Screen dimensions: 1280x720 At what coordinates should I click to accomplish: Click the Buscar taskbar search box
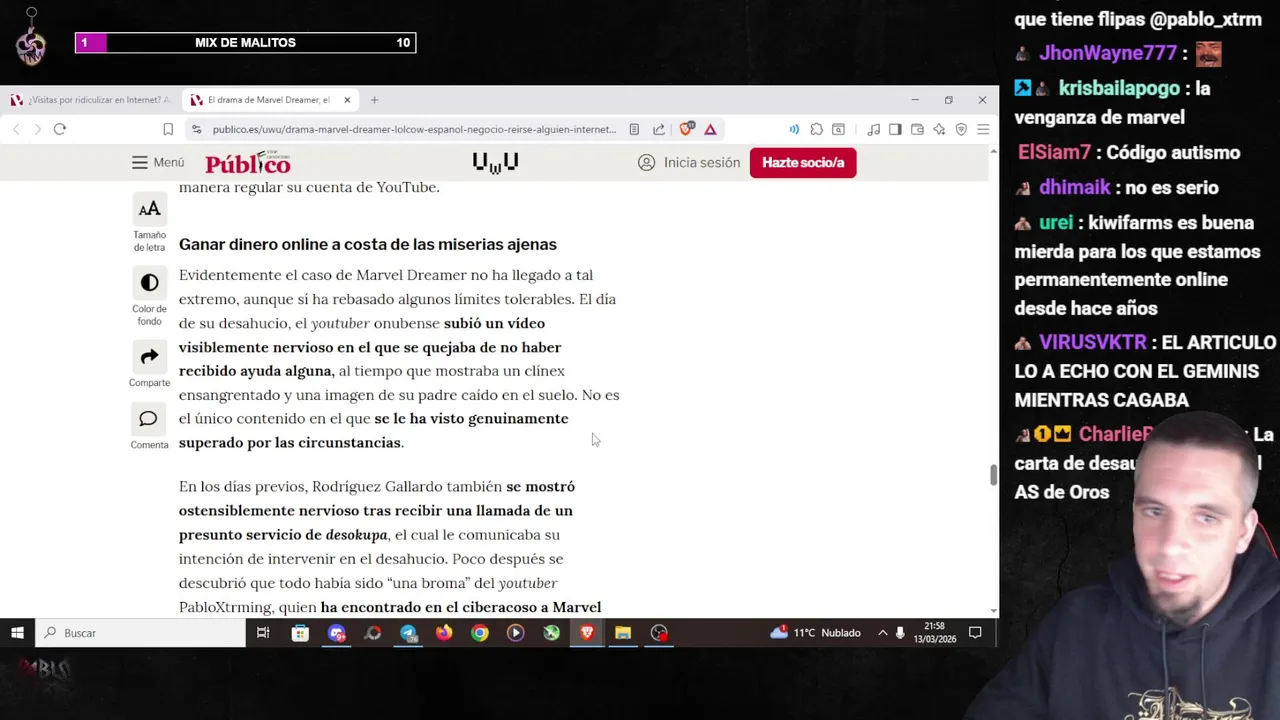coord(140,632)
